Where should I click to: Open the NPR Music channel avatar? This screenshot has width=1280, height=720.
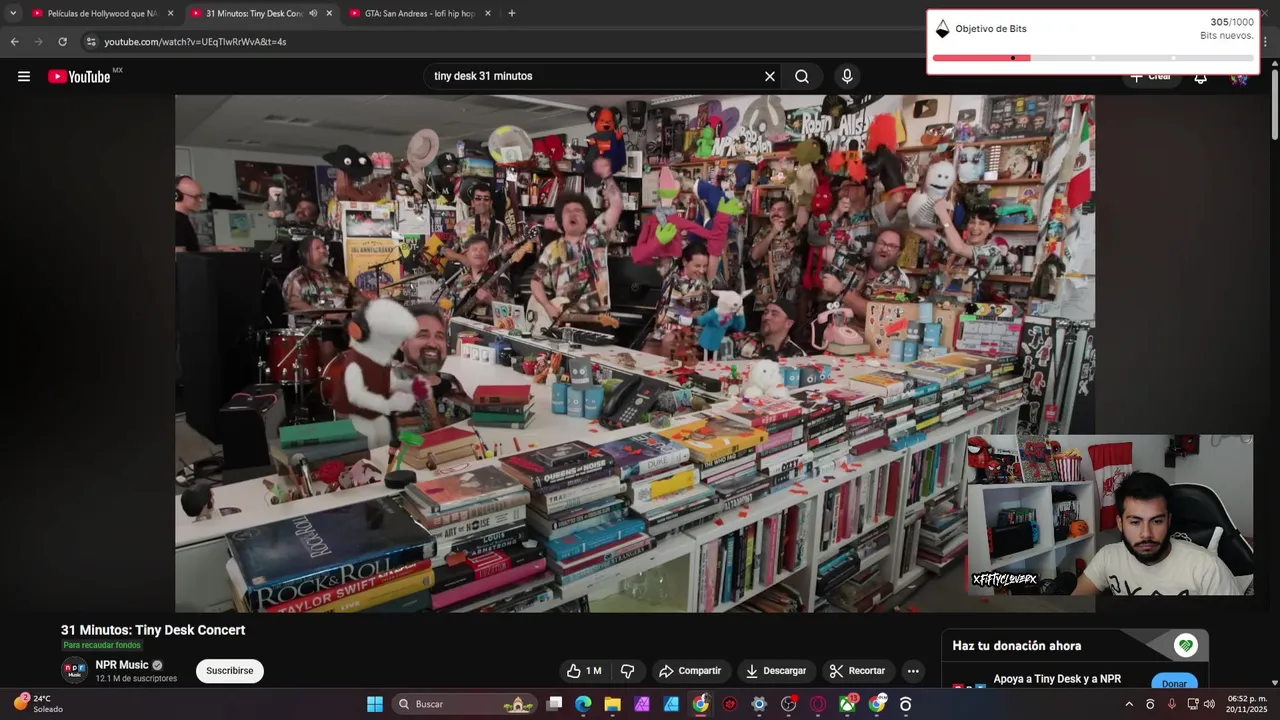(x=74, y=671)
